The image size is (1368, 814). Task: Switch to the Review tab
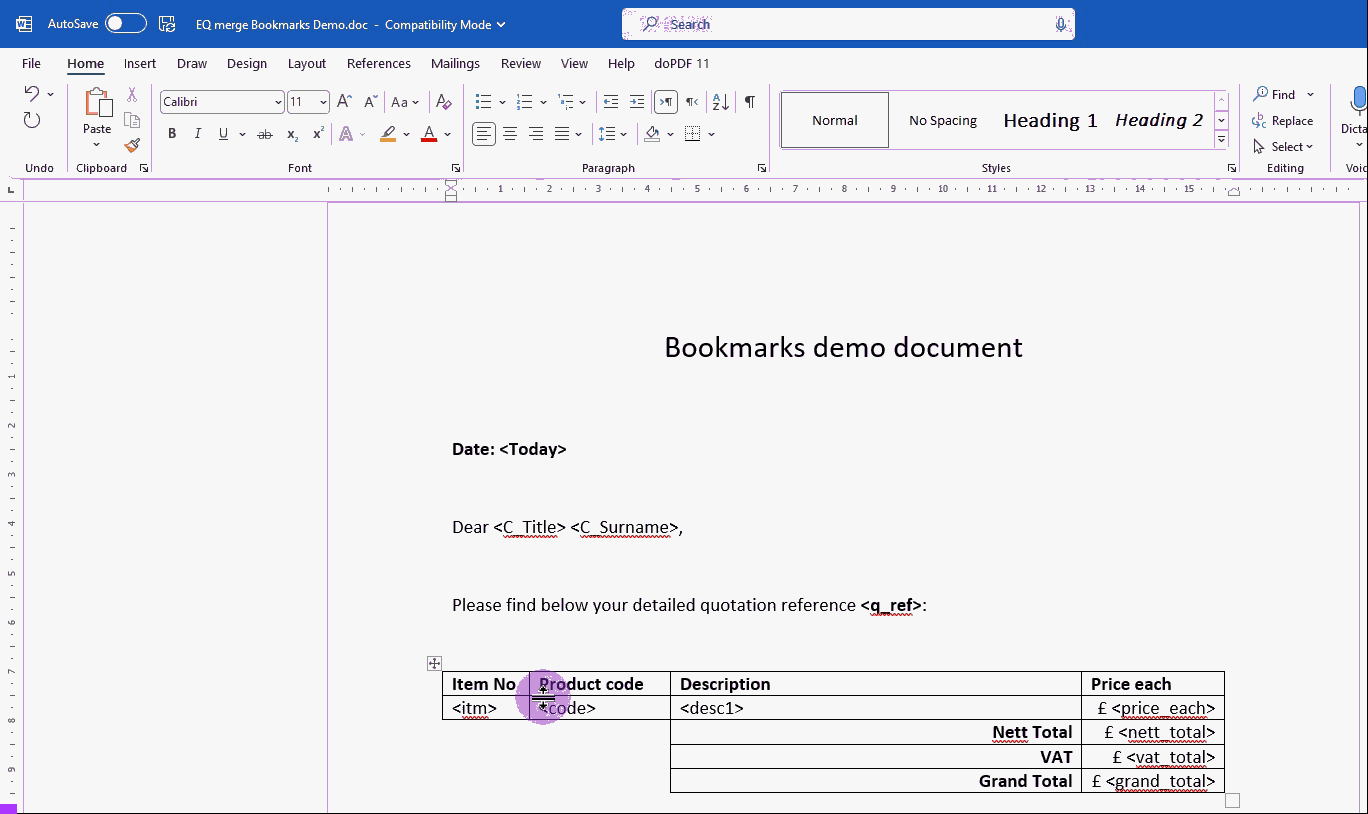pos(521,63)
